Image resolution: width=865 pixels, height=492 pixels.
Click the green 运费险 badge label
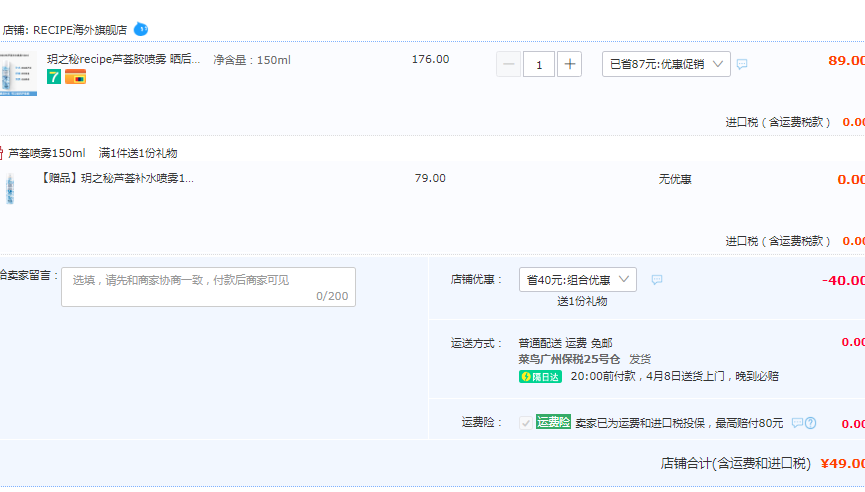(x=553, y=423)
